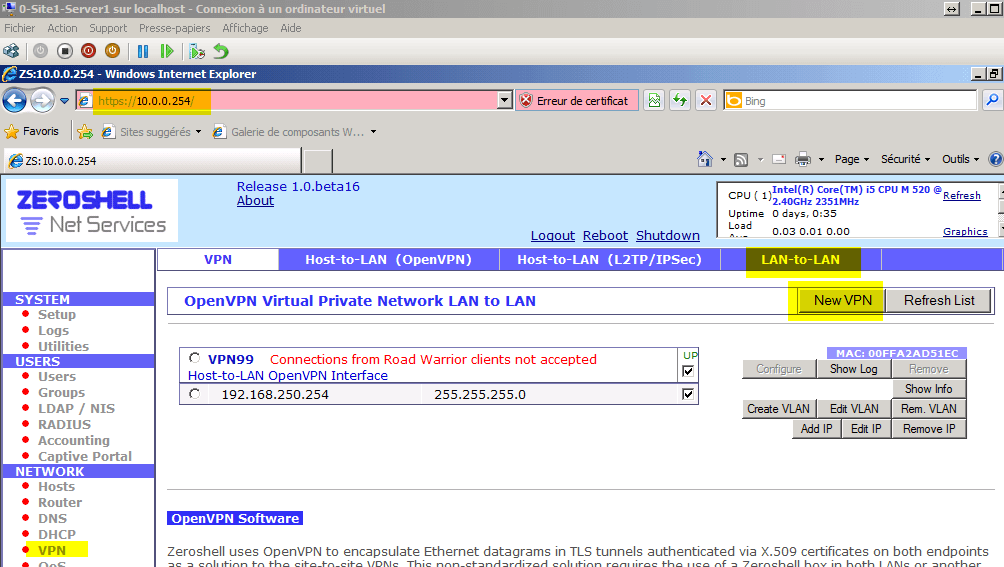Screen dimensions: 1004x567
Task: Select the 192.168.250.254 radio button
Action: click(195, 394)
